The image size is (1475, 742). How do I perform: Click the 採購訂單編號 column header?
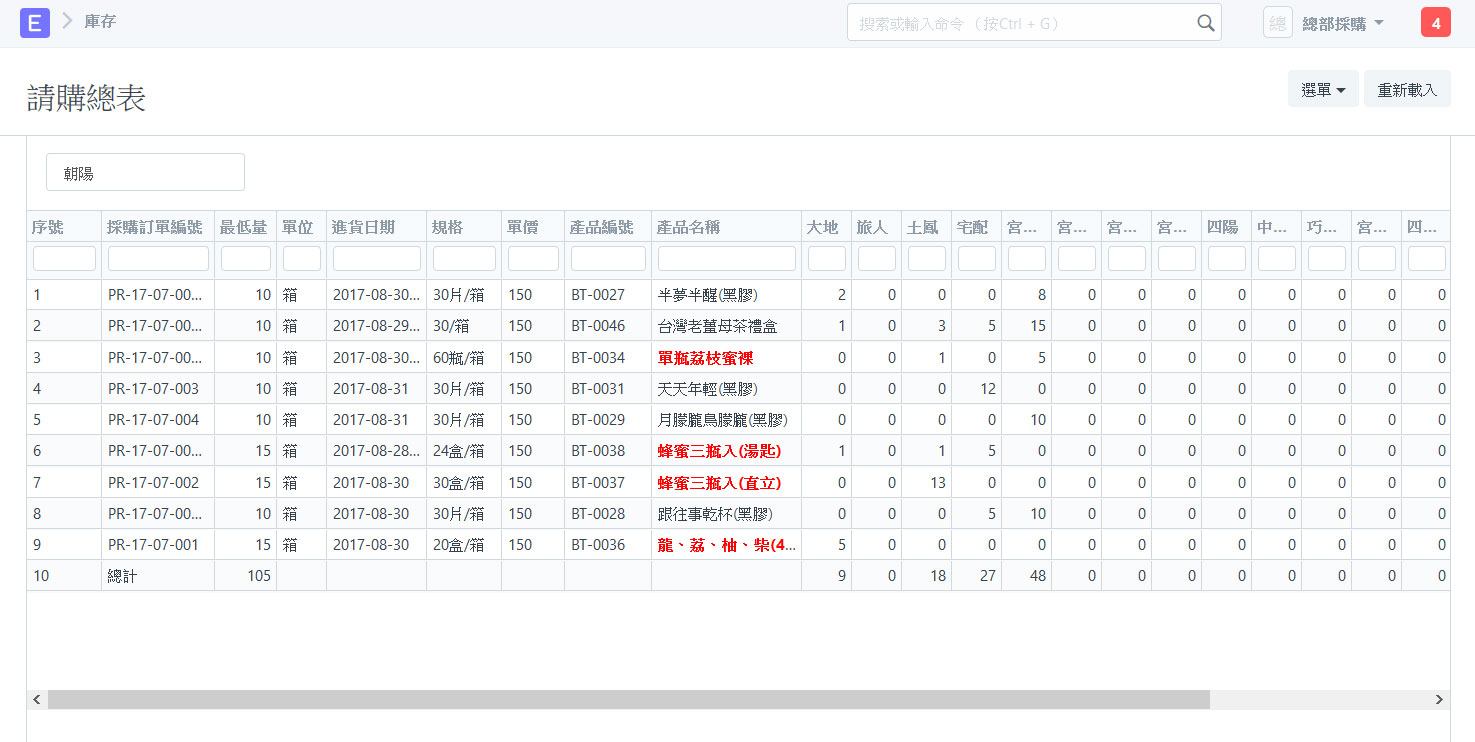coord(154,227)
